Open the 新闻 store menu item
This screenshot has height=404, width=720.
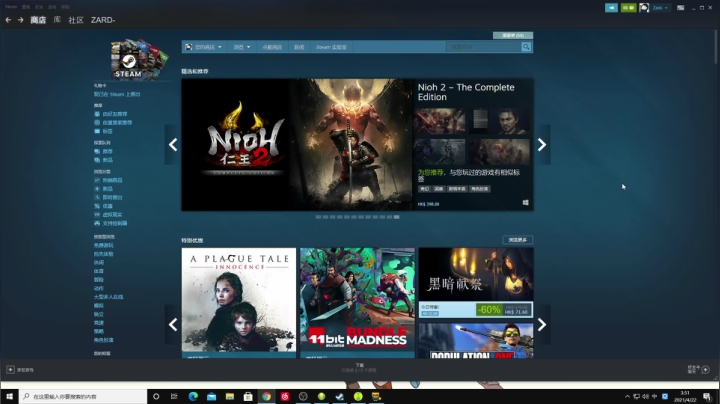click(x=299, y=47)
